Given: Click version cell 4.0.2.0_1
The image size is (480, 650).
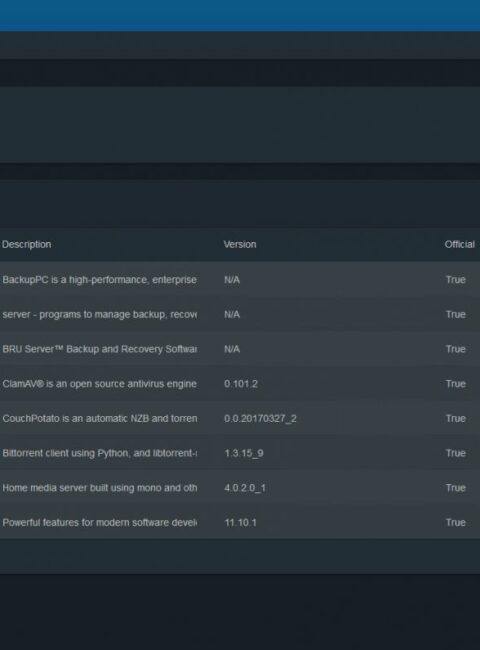Looking at the screenshot, I should click(x=245, y=488).
